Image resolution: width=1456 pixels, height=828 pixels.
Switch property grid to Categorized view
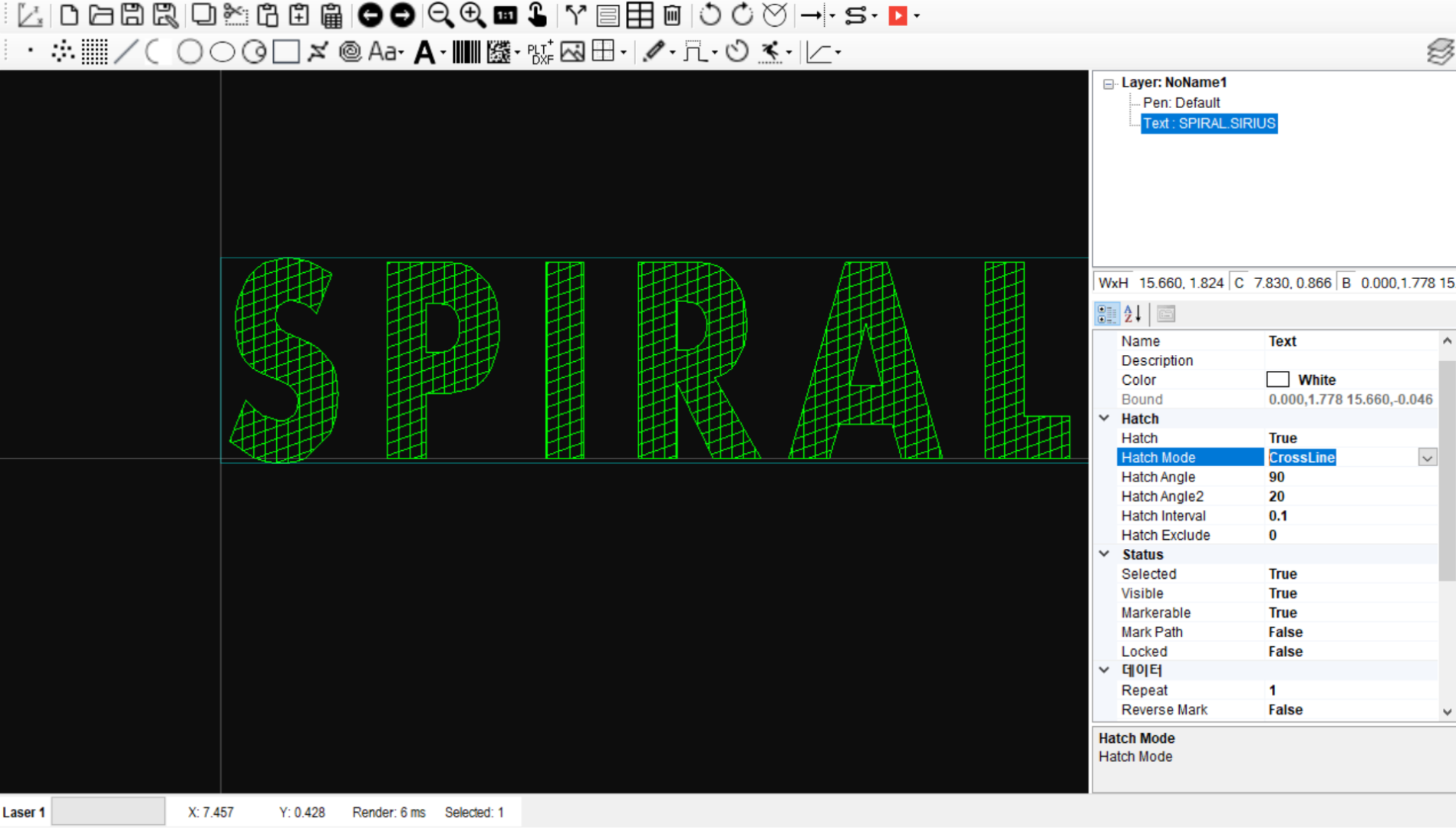[x=1107, y=314]
